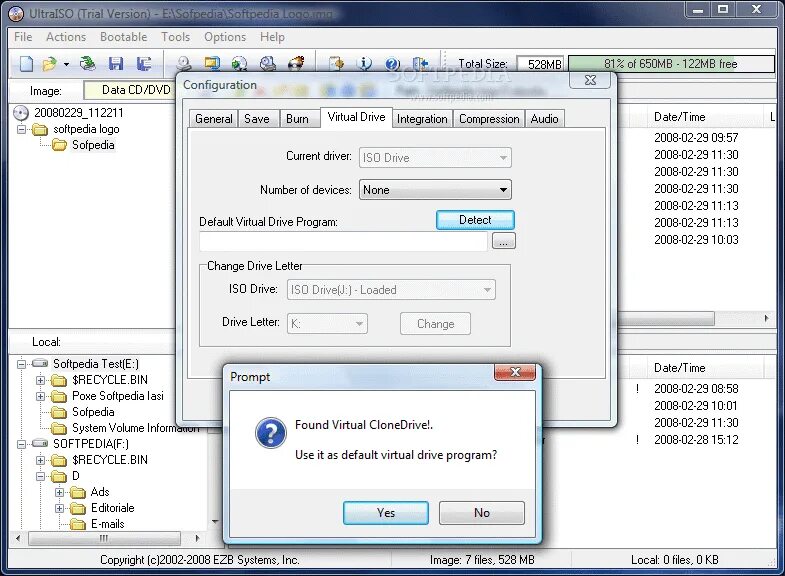
Task: Click the Burn CD/DVD image toolbar icon
Action: click(296, 64)
